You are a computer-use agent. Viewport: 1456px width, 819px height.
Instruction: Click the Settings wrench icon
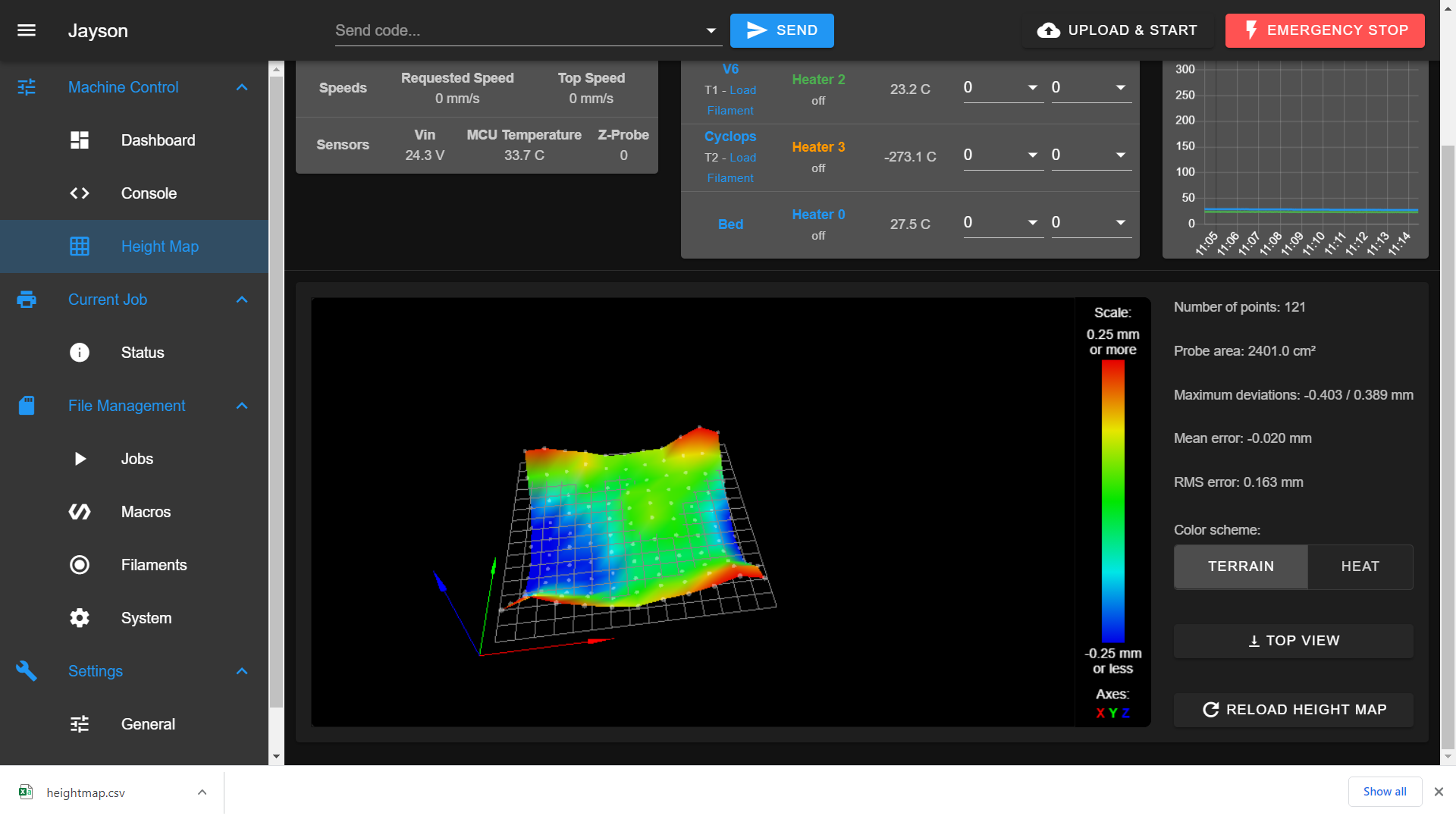27,671
